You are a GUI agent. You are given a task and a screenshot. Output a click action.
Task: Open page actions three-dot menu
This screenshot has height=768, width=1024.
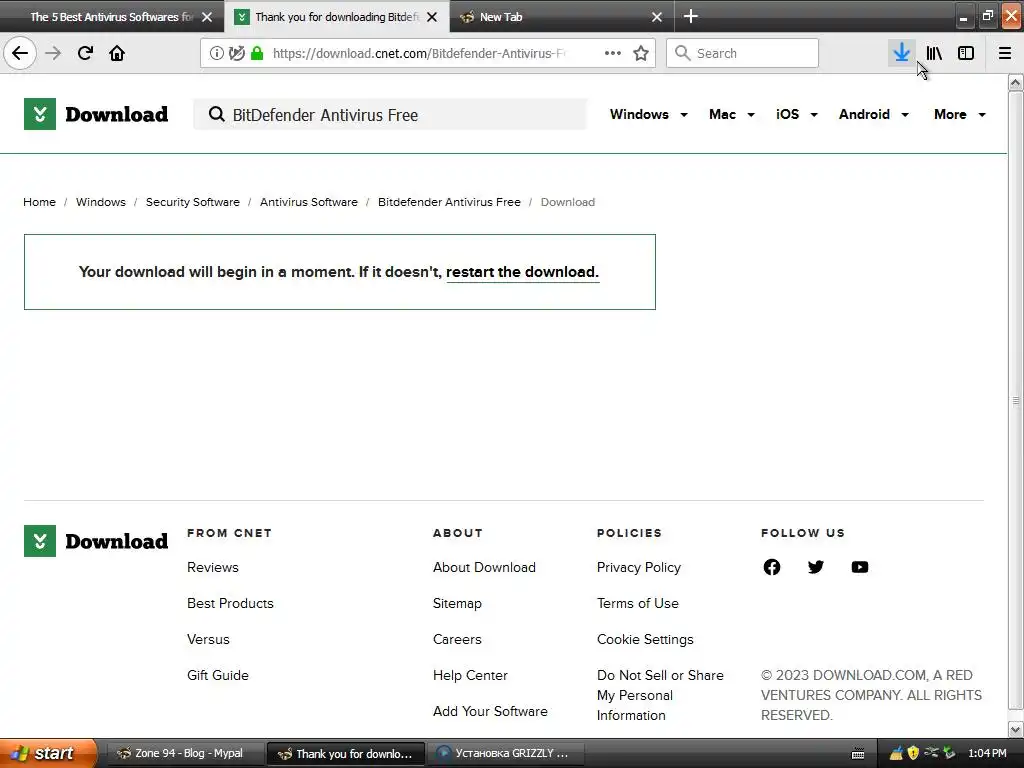pos(613,53)
